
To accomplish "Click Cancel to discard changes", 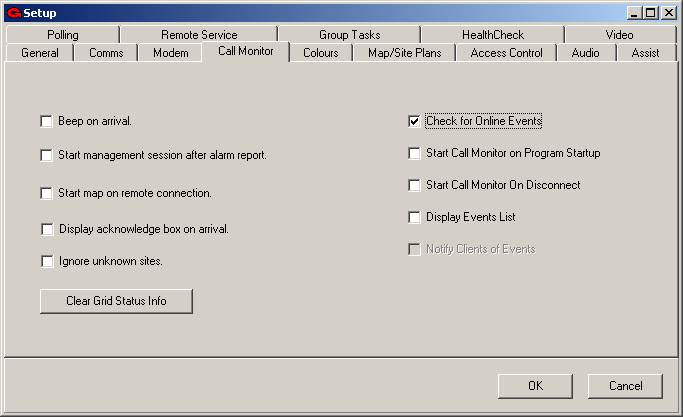I will [625, 386].
